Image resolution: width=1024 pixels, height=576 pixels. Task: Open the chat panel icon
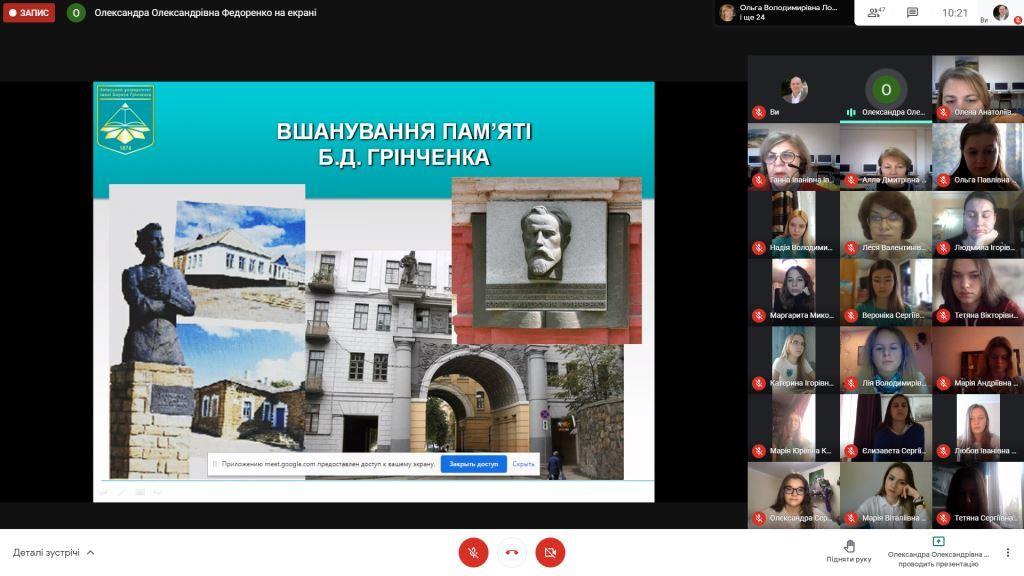point(912,13)
